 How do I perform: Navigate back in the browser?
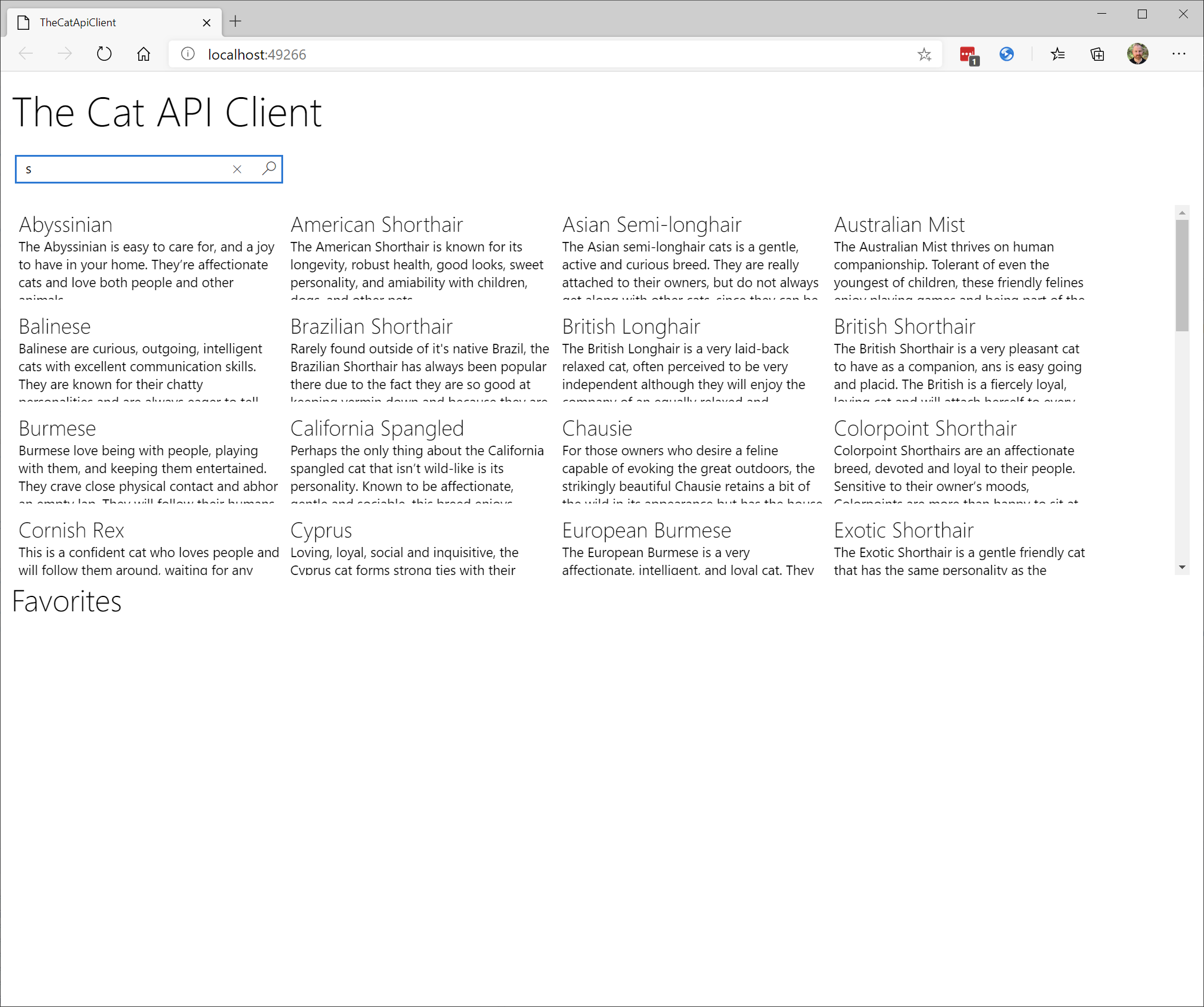point(26,54)
